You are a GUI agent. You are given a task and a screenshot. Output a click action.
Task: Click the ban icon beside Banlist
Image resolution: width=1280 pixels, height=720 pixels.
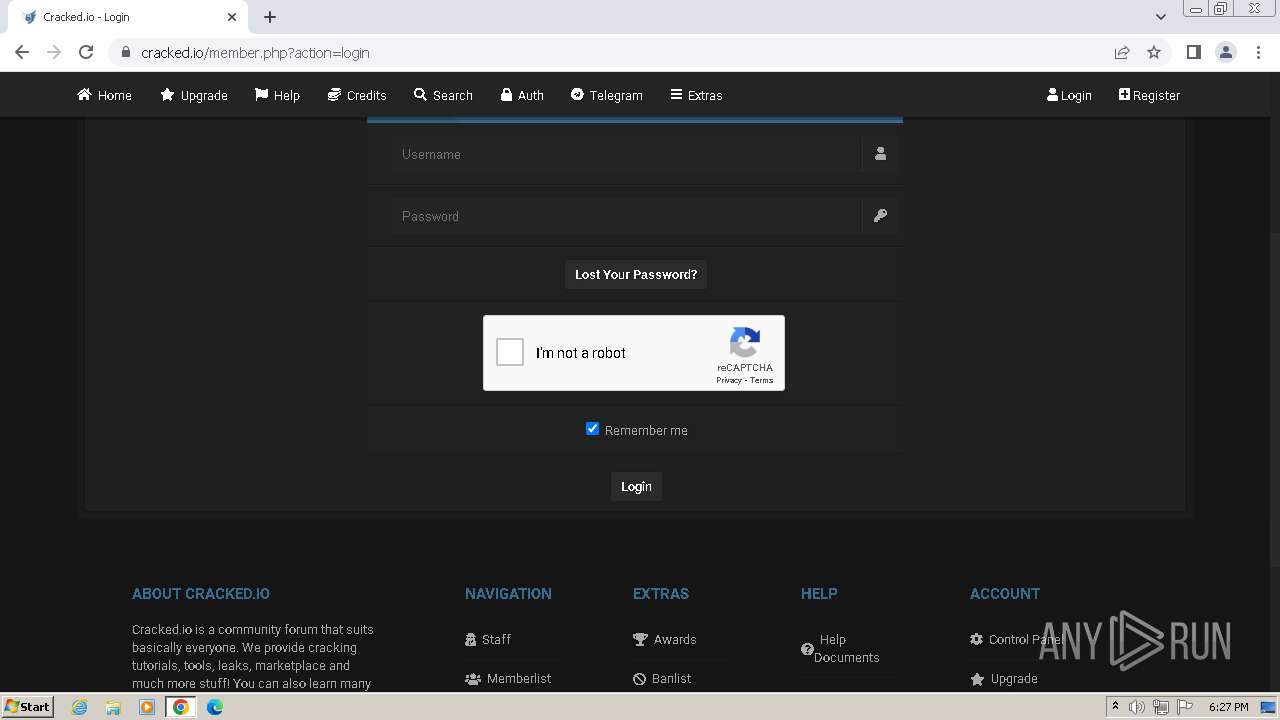point(640,678)
